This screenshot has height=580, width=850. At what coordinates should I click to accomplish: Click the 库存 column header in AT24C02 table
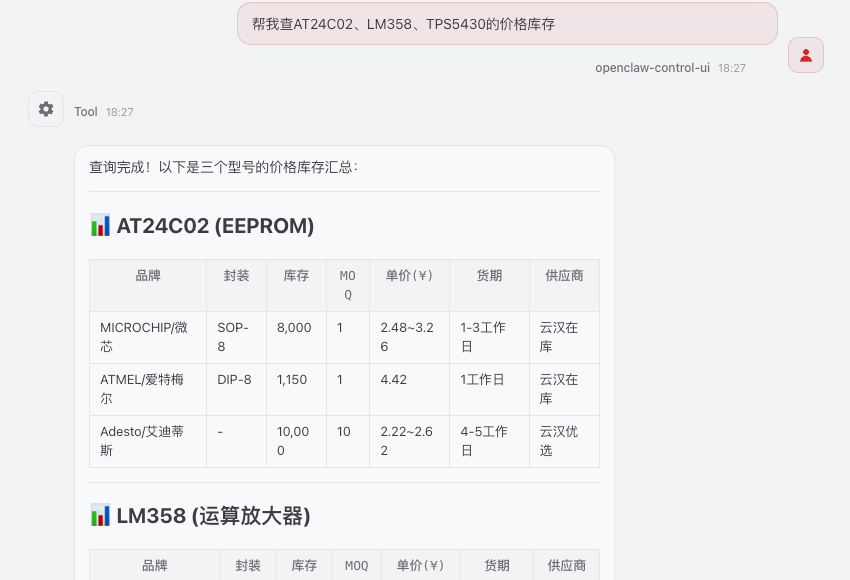(296, 276)
